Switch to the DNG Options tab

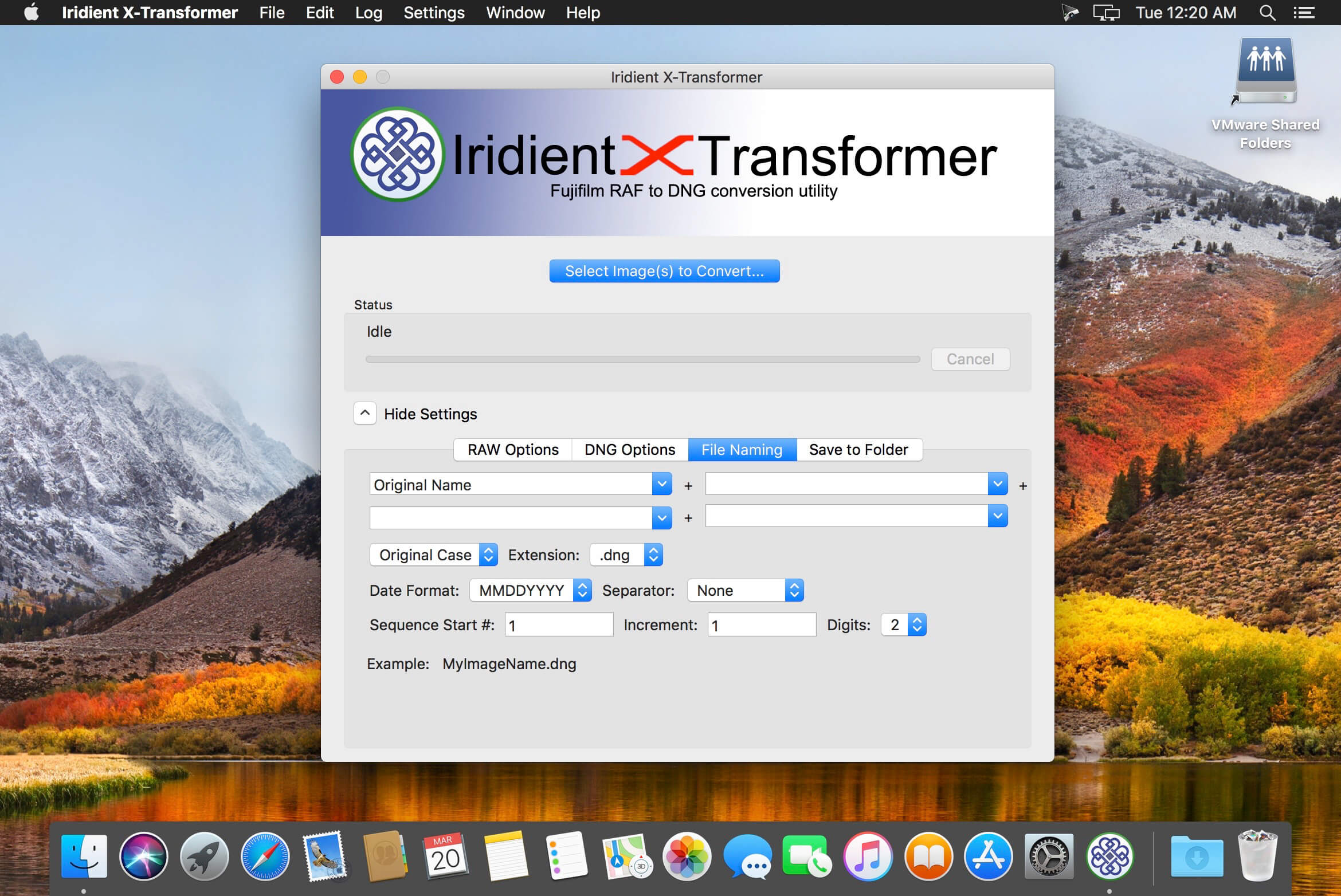point(630,450)
